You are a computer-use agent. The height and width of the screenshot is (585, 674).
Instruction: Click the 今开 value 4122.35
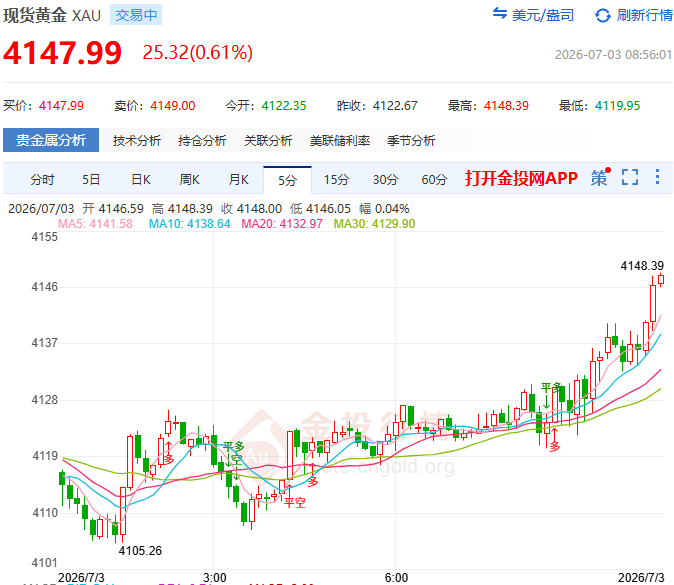point(284,106)
